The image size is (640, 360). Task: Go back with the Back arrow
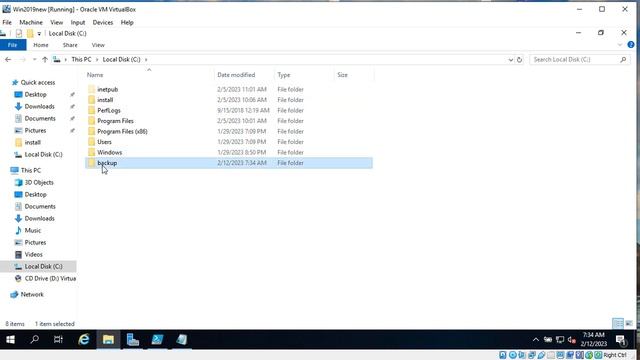pos(8,60)
